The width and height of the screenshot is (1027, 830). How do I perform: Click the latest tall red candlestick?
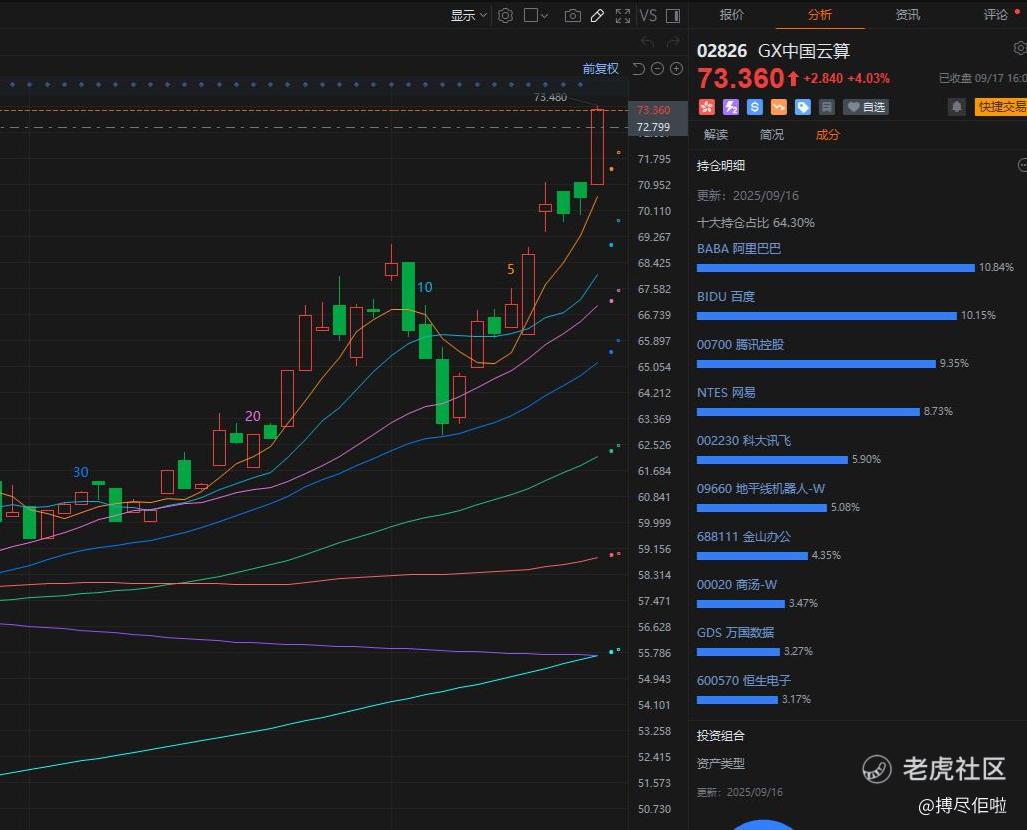tap(597, 147)
